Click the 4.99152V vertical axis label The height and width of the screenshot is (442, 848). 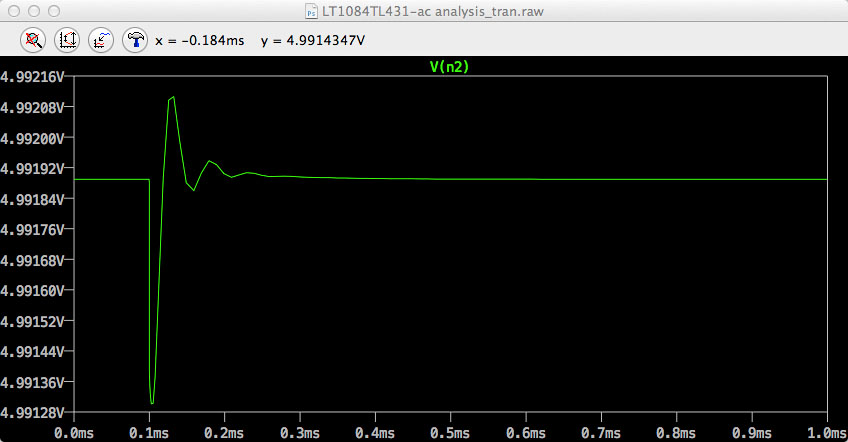[x=32, y=322]
